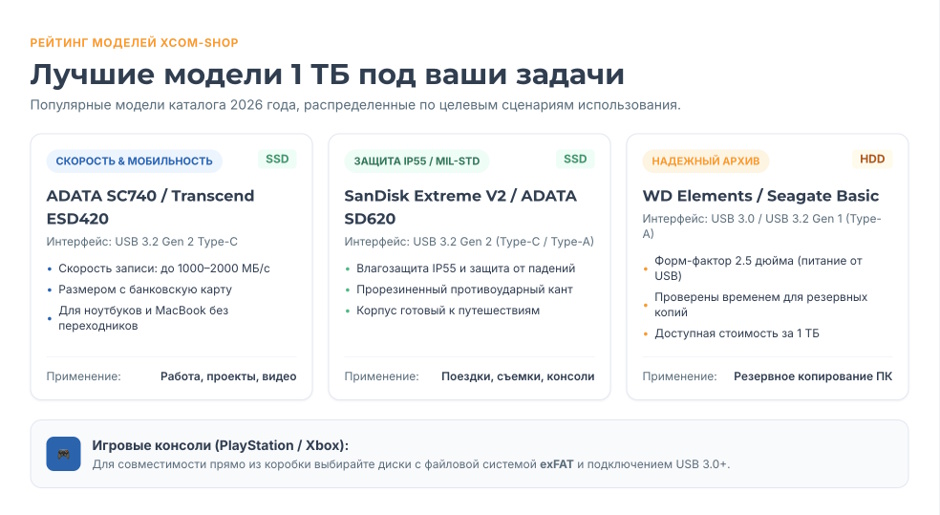The height and width of the screenshot is (515, 940).
Task: Click 'Влагозащита IP55 и защита от падений' bullet
Action: click(466, 269)
